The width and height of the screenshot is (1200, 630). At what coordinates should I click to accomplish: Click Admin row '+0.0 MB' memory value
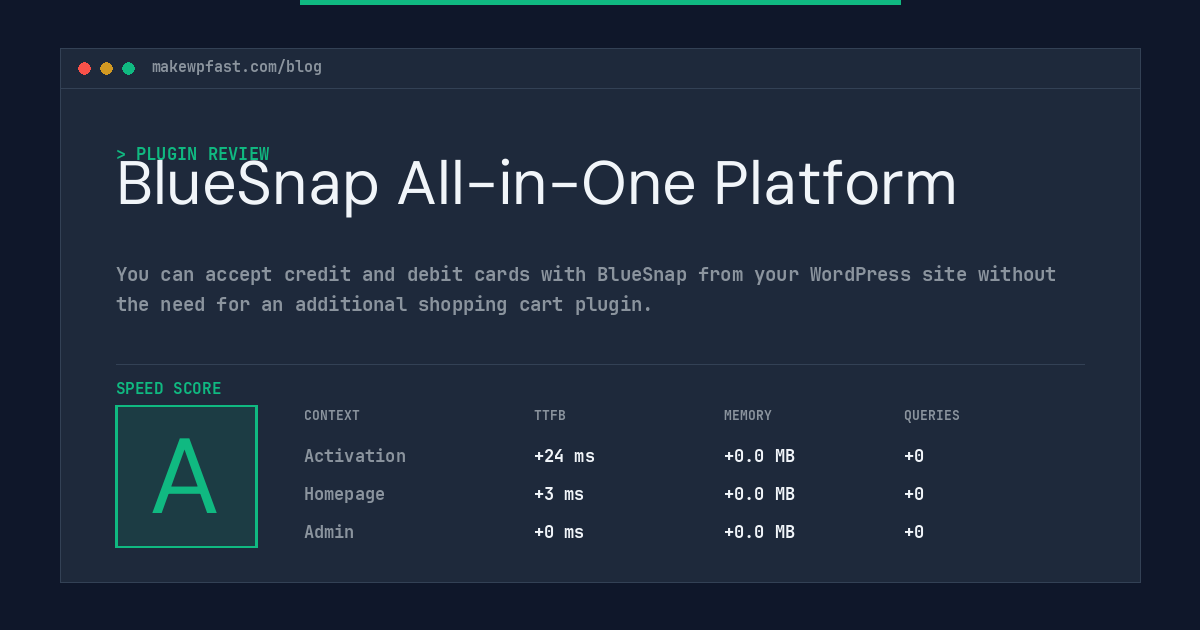pyautogui.click(x=759, y=532)
